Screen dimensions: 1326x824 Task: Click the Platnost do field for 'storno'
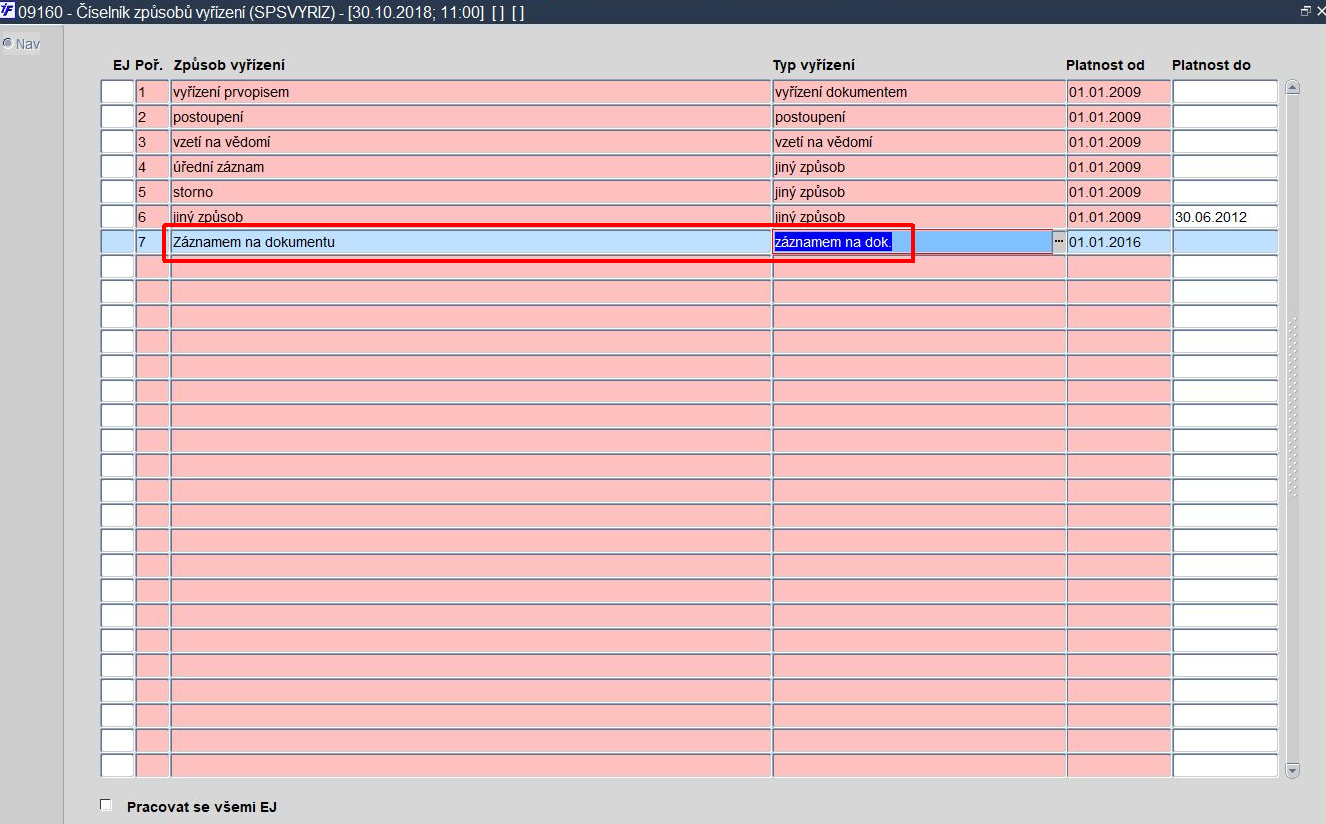pos(1225,192)
